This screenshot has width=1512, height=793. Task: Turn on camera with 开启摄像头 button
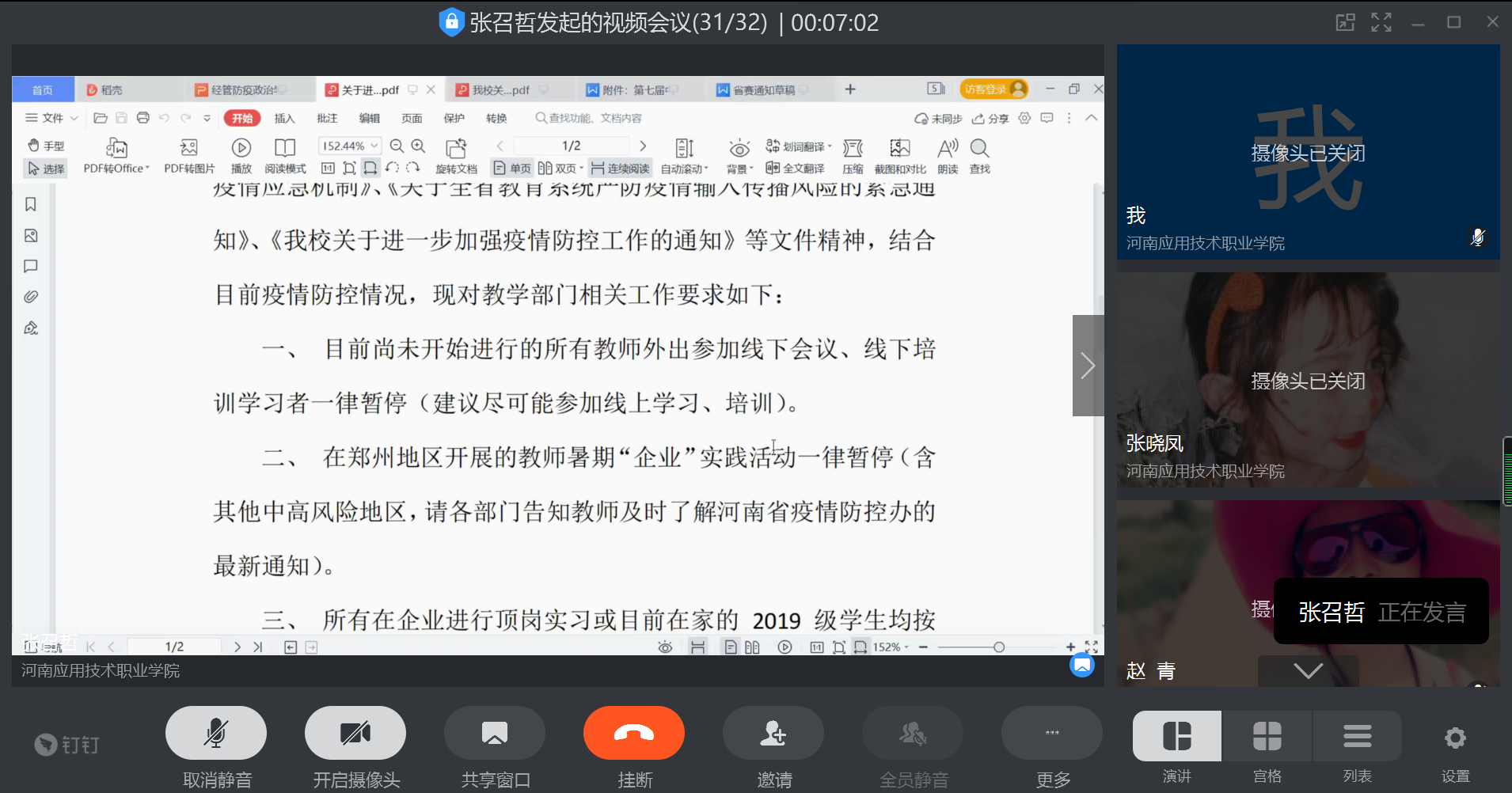click(355, 733)
